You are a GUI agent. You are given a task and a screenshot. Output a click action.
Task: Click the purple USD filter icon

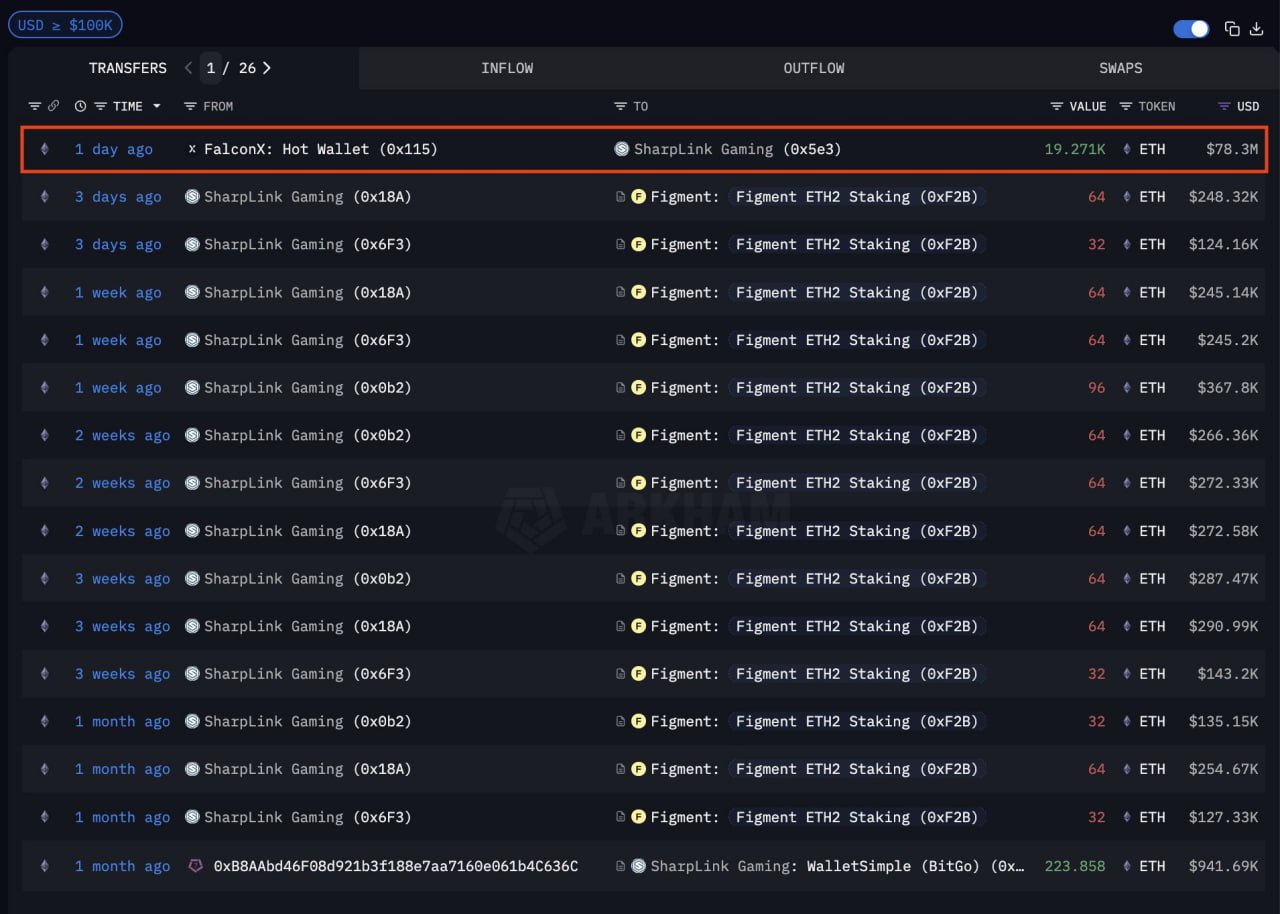coord(1224,106)
